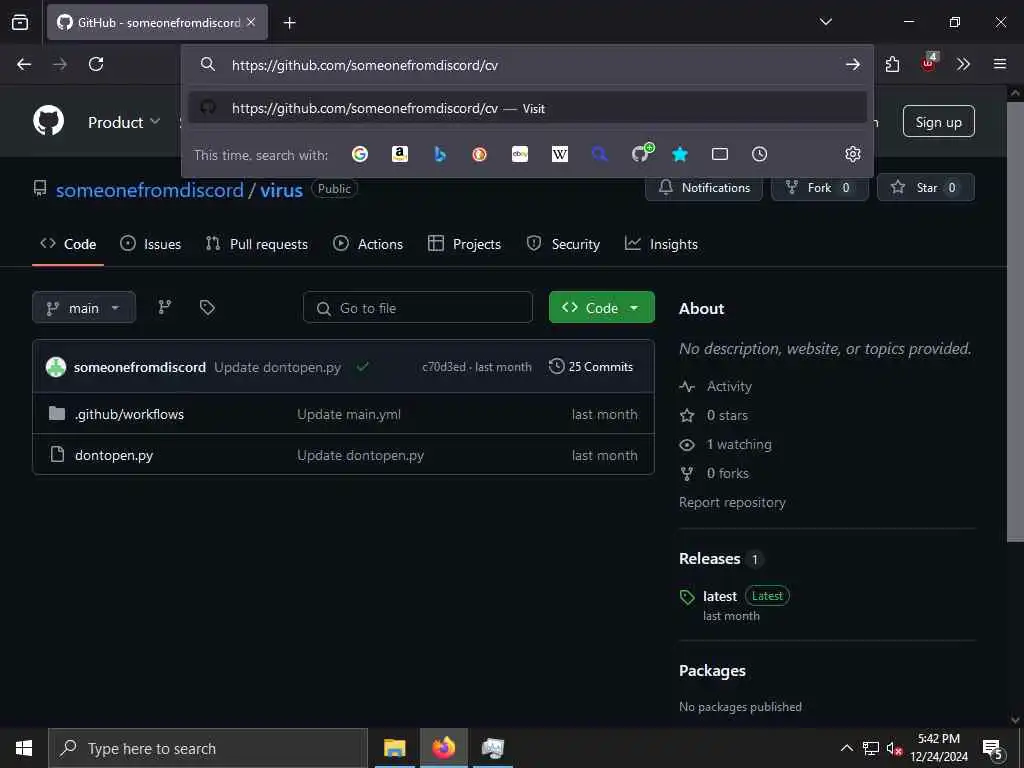Click the Notifications button

click(x=703, y=187)
